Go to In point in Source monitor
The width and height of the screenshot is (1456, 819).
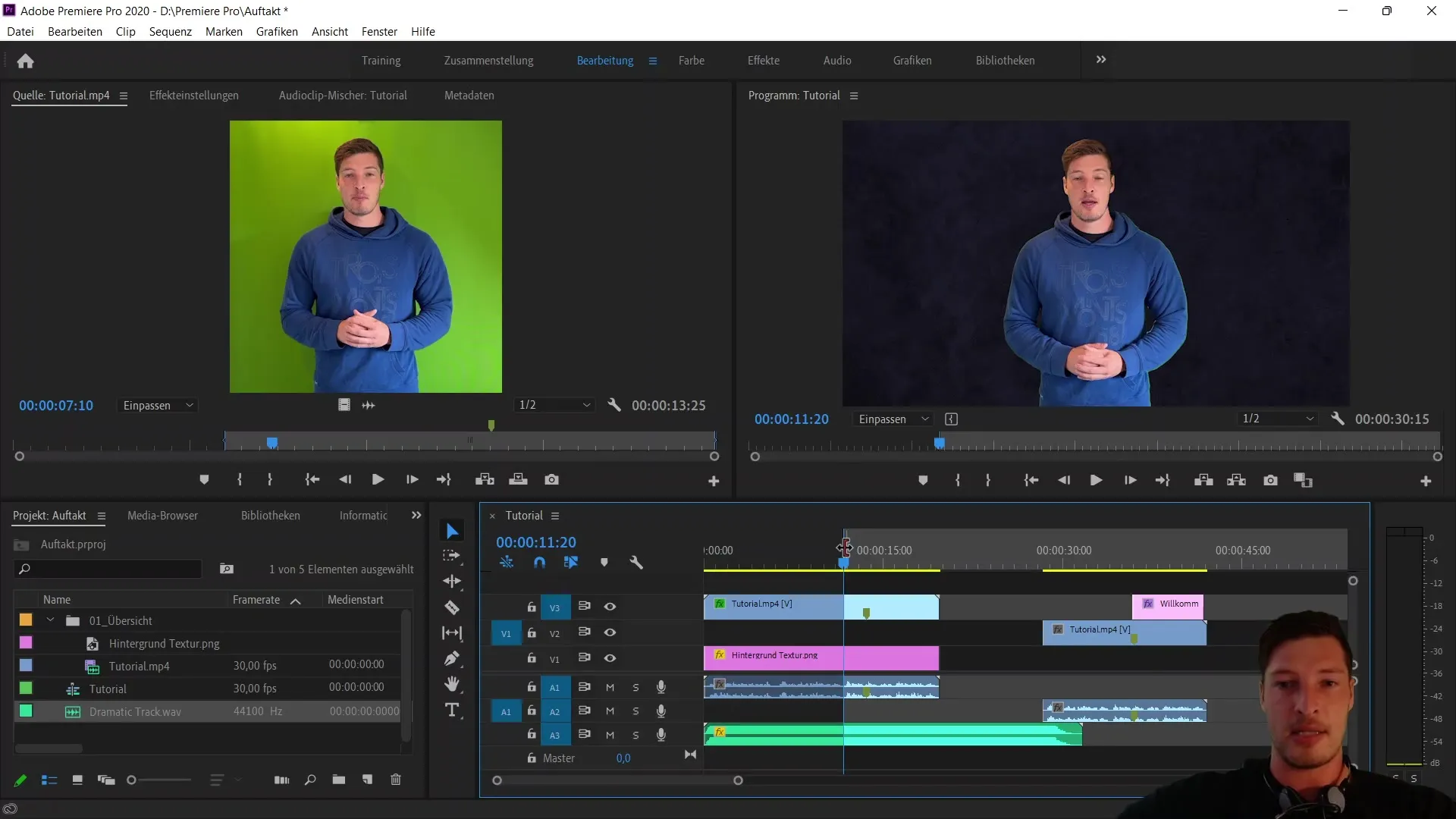pos(312,479)
